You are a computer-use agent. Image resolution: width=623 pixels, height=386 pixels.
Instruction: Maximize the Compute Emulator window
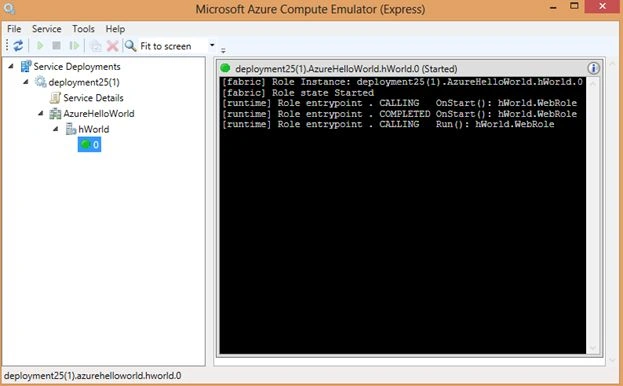(x=574, y=6)
